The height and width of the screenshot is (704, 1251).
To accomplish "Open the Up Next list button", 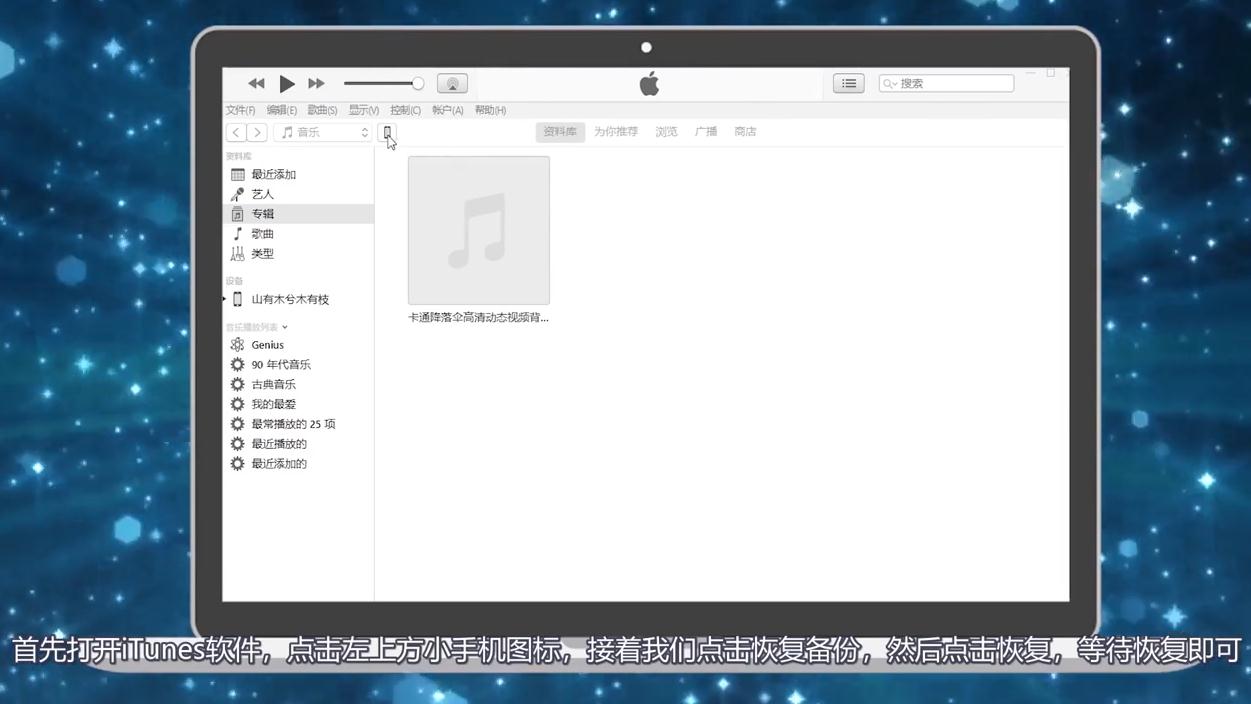I will coord(849,84).
